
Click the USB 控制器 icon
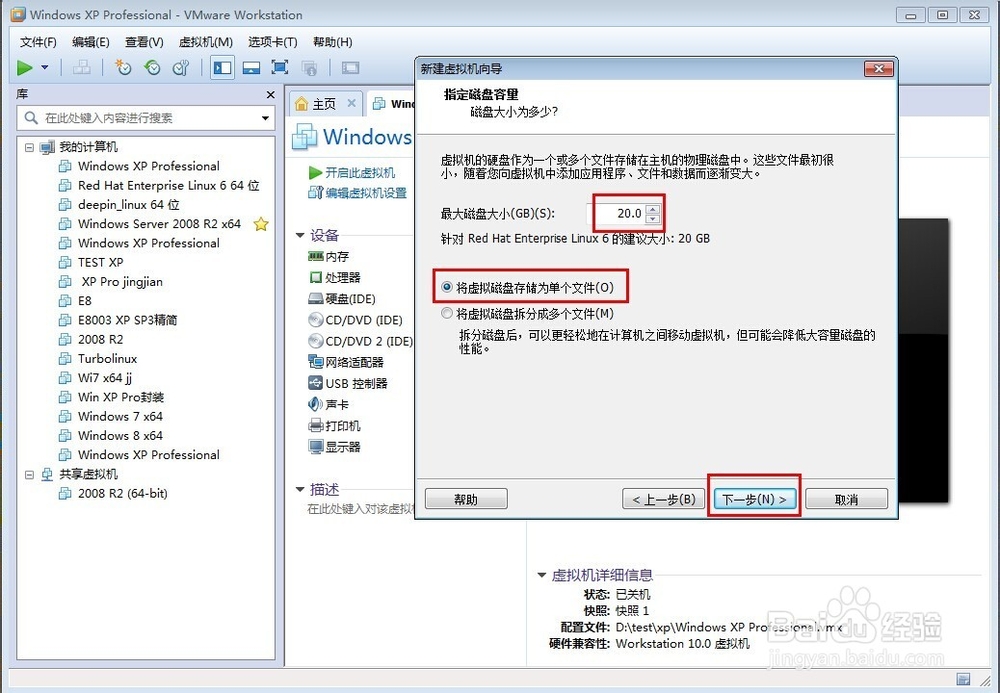pyautogui.click(x=316, y=383)
